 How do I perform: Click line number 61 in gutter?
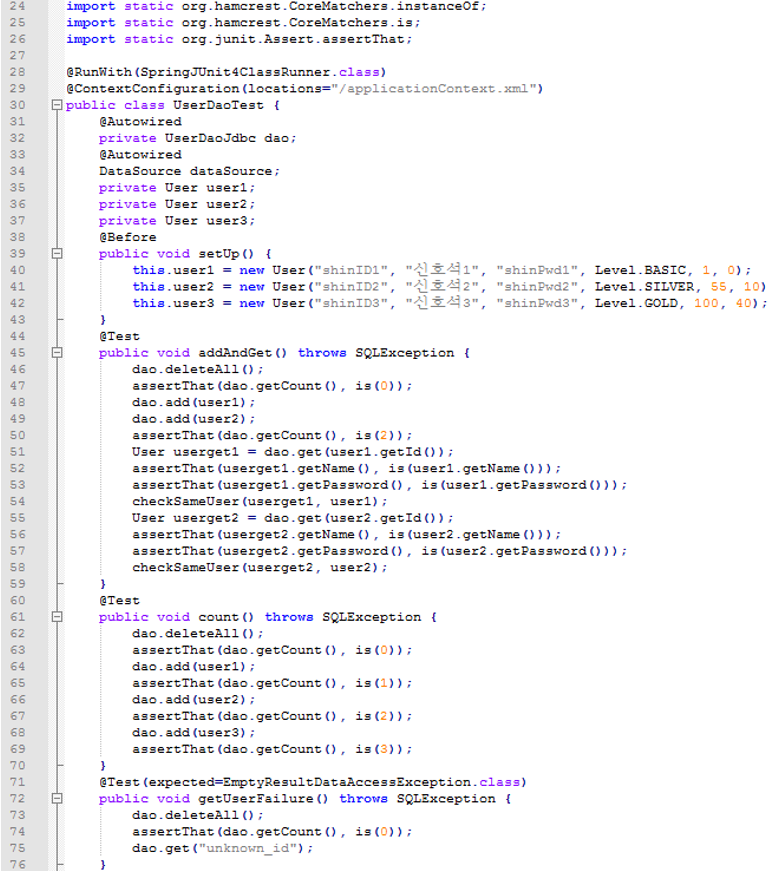[17, 617]
